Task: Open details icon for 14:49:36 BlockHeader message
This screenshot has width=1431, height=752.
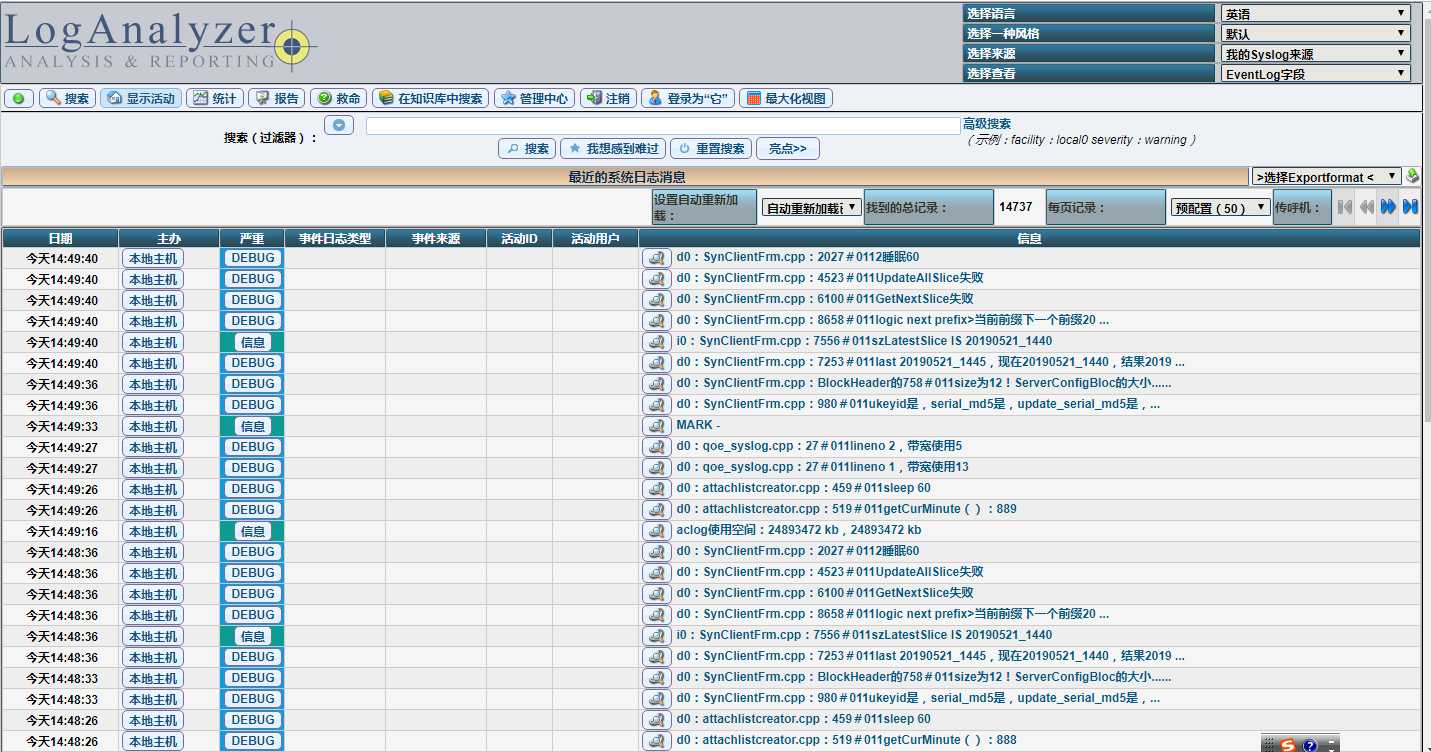Action: pos(656,384)
